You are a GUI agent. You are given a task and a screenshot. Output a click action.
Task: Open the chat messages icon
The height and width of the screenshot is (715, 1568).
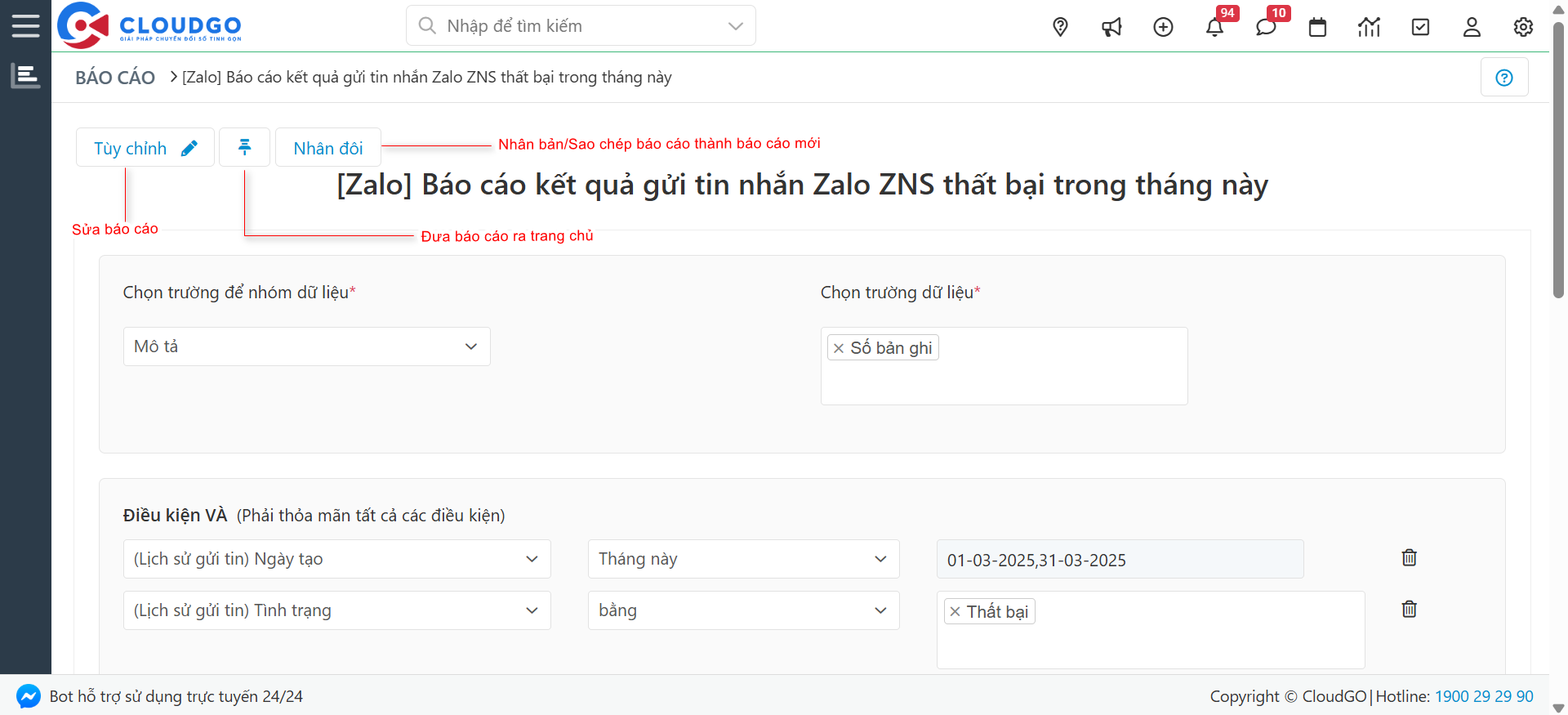tap(1266, 27)
